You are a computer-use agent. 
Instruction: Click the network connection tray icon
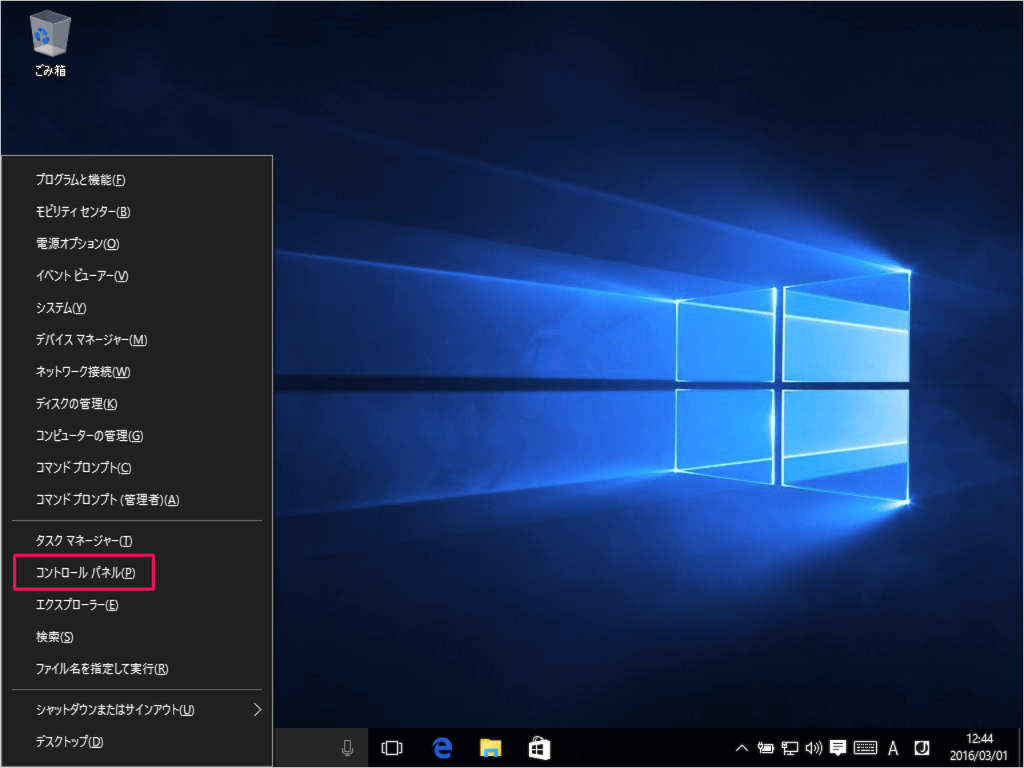[x=790, y=748]
